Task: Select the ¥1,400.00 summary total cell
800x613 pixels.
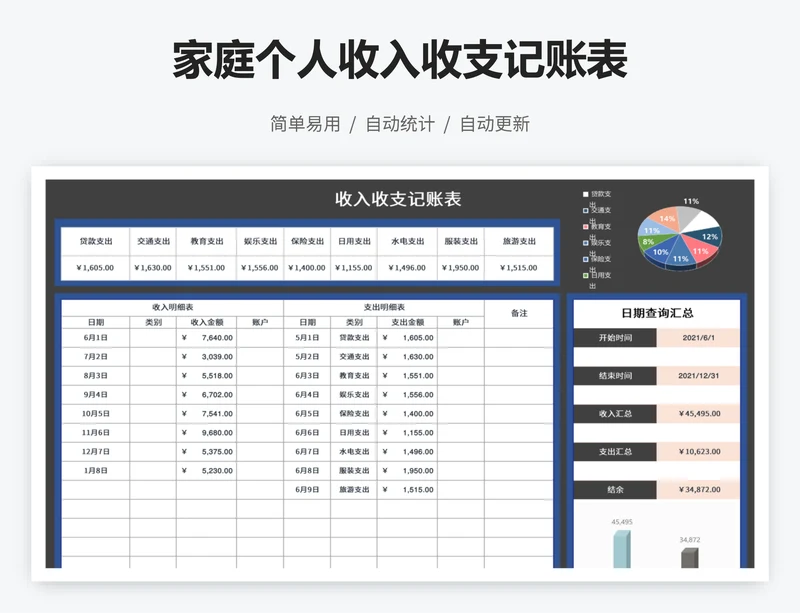Action: pos(307,267)
